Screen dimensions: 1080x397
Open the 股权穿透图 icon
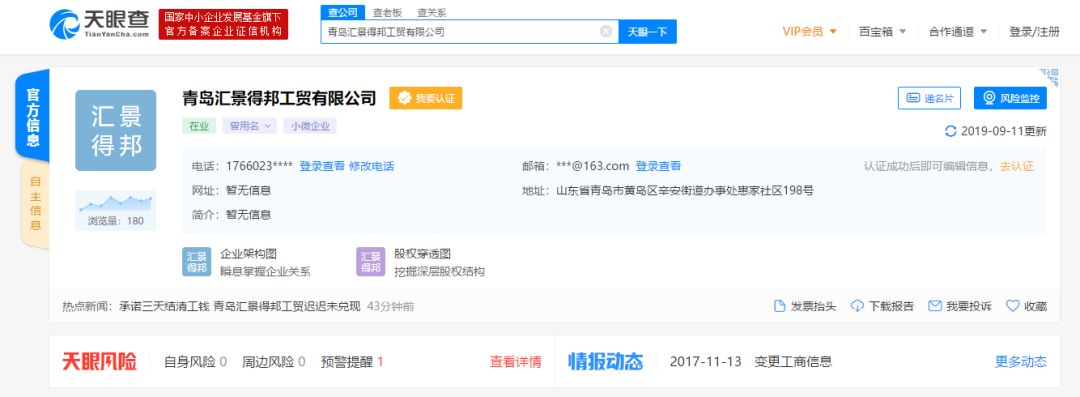pos(371,262)
